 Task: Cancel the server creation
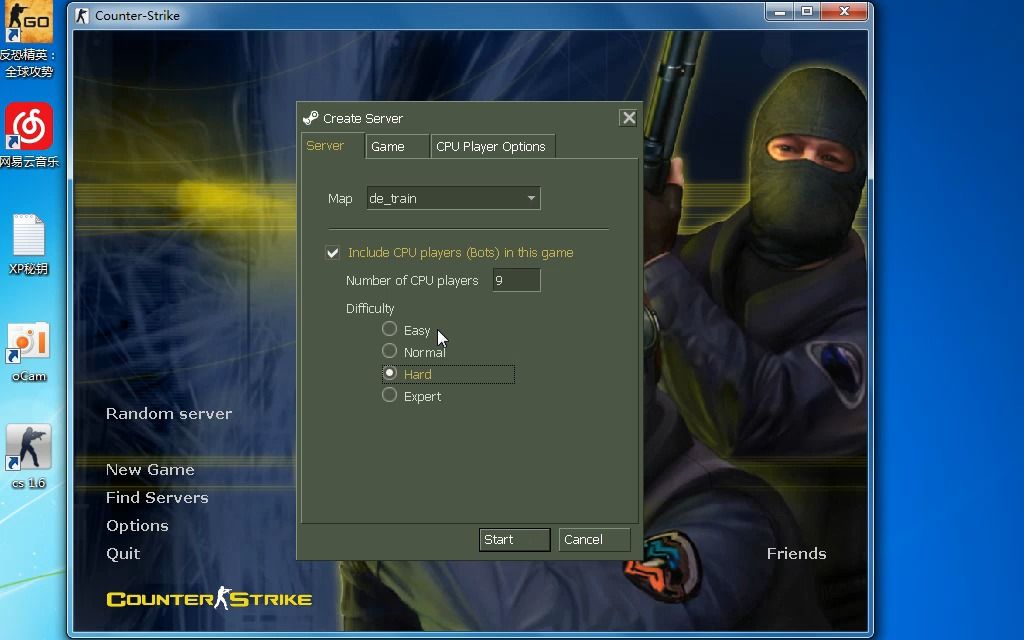click(x=593, y=539)
